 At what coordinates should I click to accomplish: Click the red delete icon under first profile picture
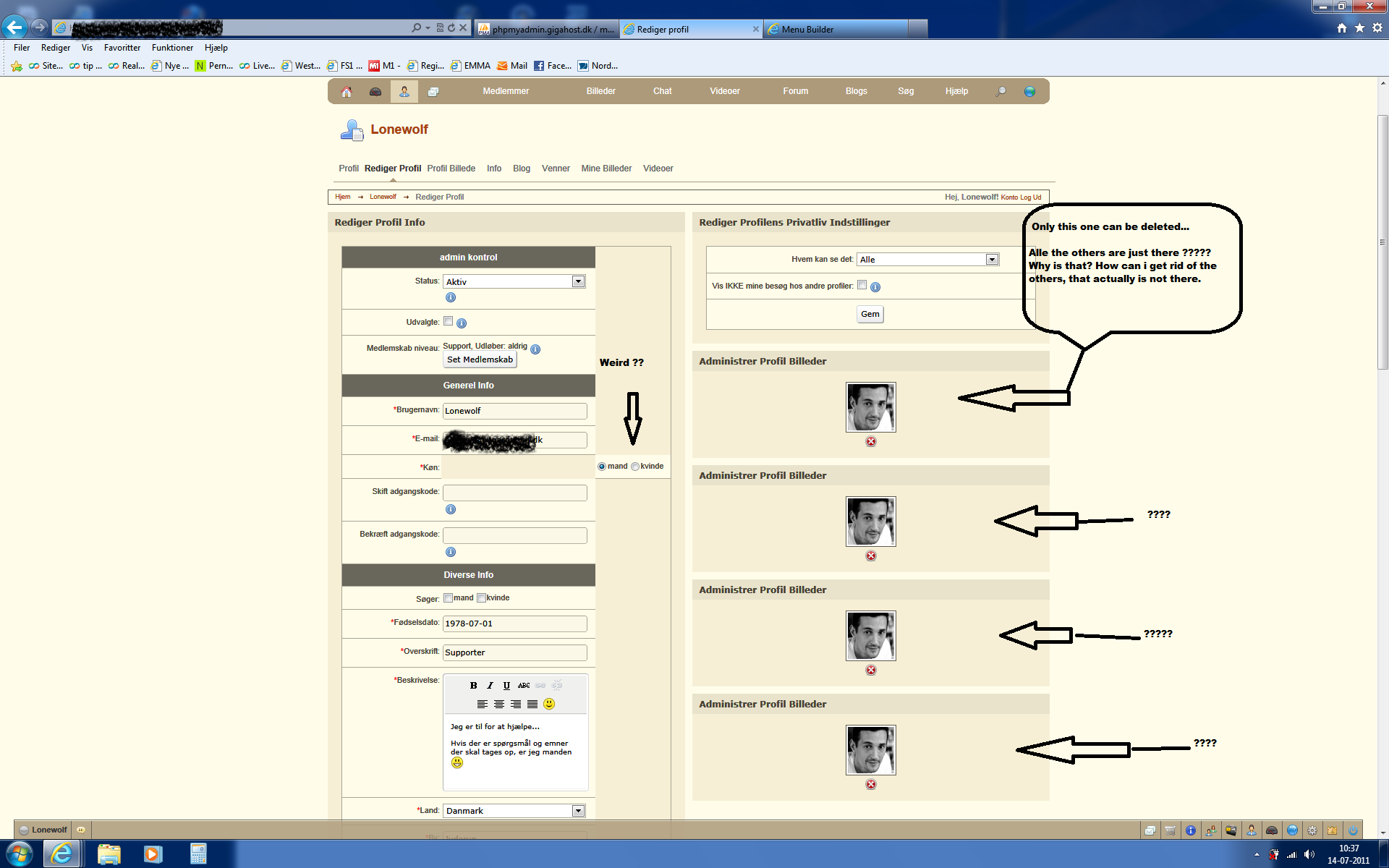871,441
